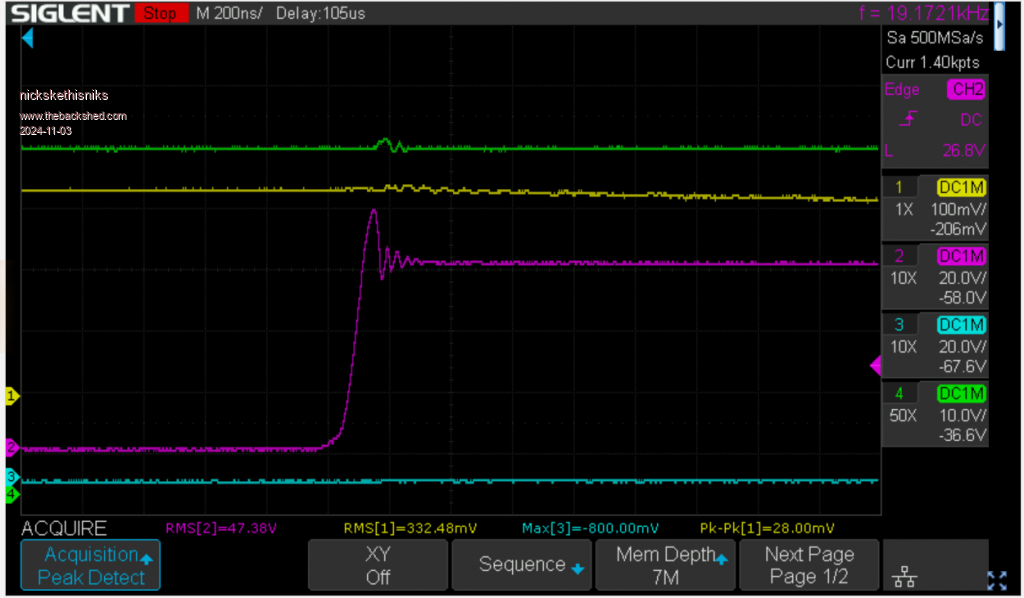Click the cyan channel 3 ground marker
1024x598 pixels.
tap(12, 477)
